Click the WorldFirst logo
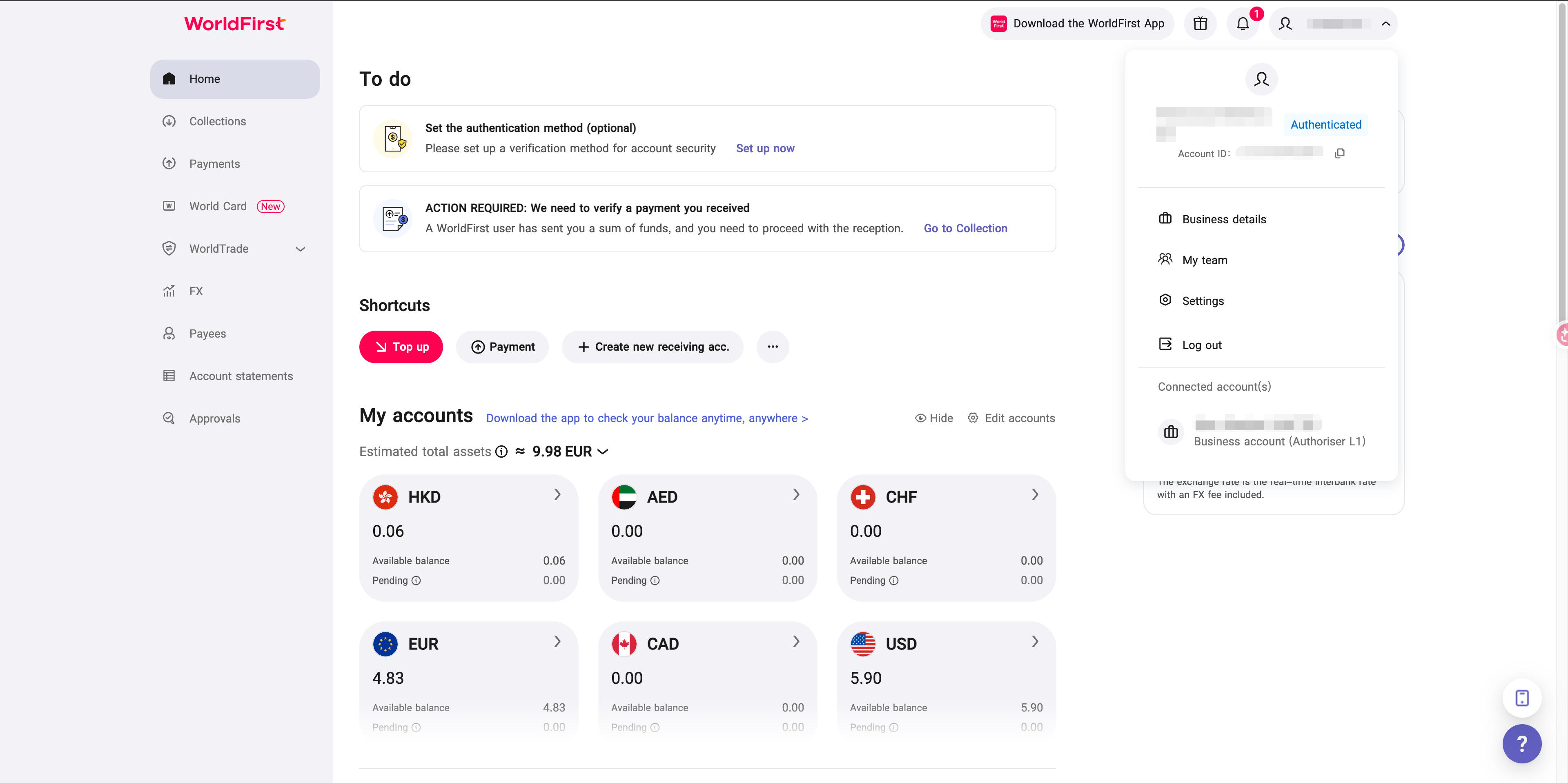 click(x=234, y=24)
